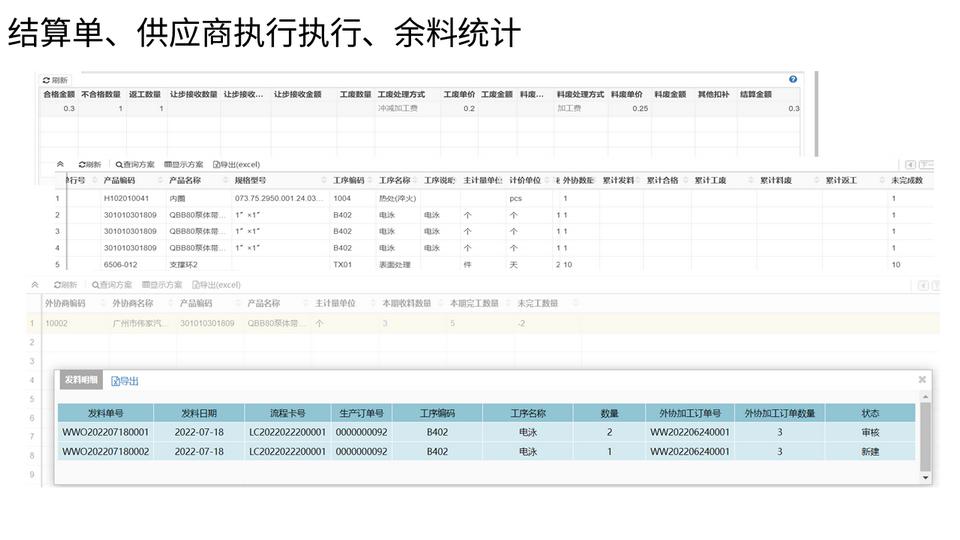The image size is (960, 540).
Task: Select the 发料明细 tab
Action: click(81, 381)
